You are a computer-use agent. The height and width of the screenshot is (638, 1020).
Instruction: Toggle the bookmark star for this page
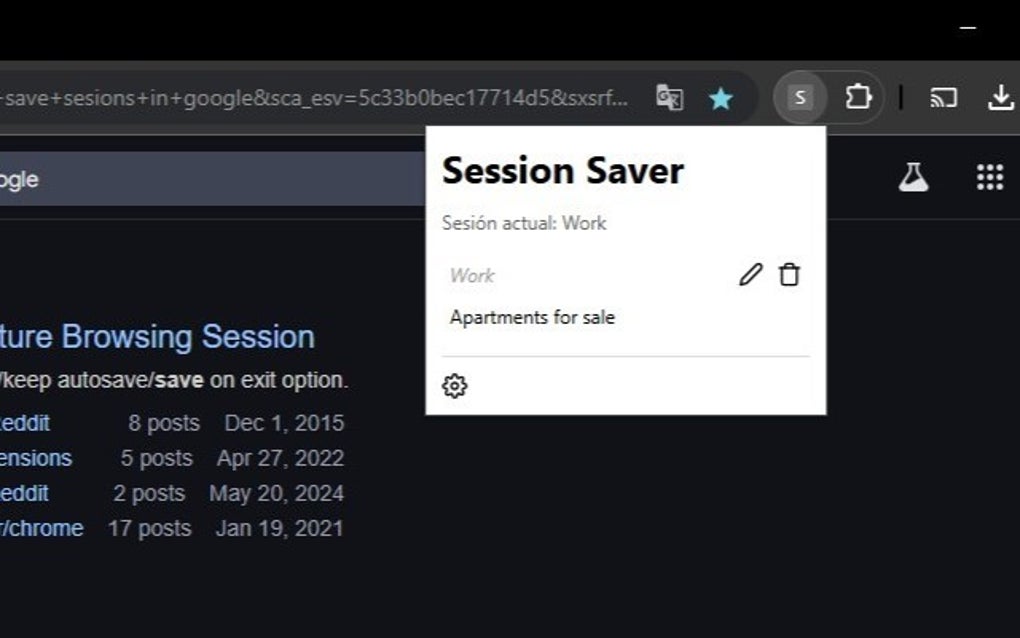pos(722,97)
